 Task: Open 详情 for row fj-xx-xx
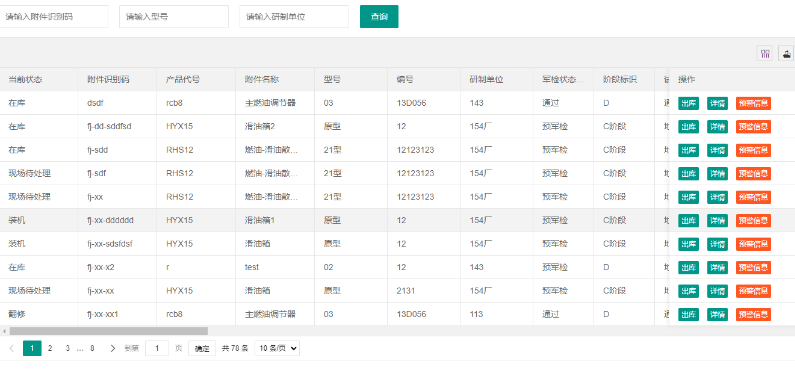(x=717, y=291)
